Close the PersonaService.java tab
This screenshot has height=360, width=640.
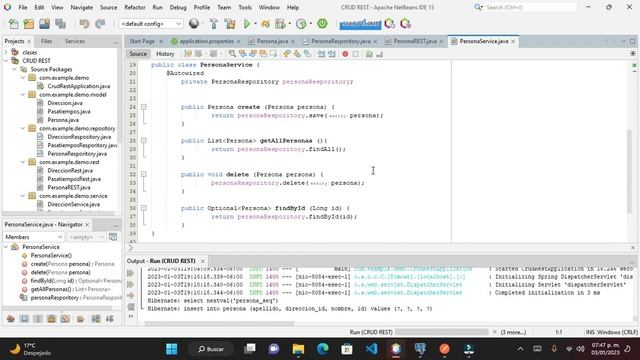(x=513, y=41)
